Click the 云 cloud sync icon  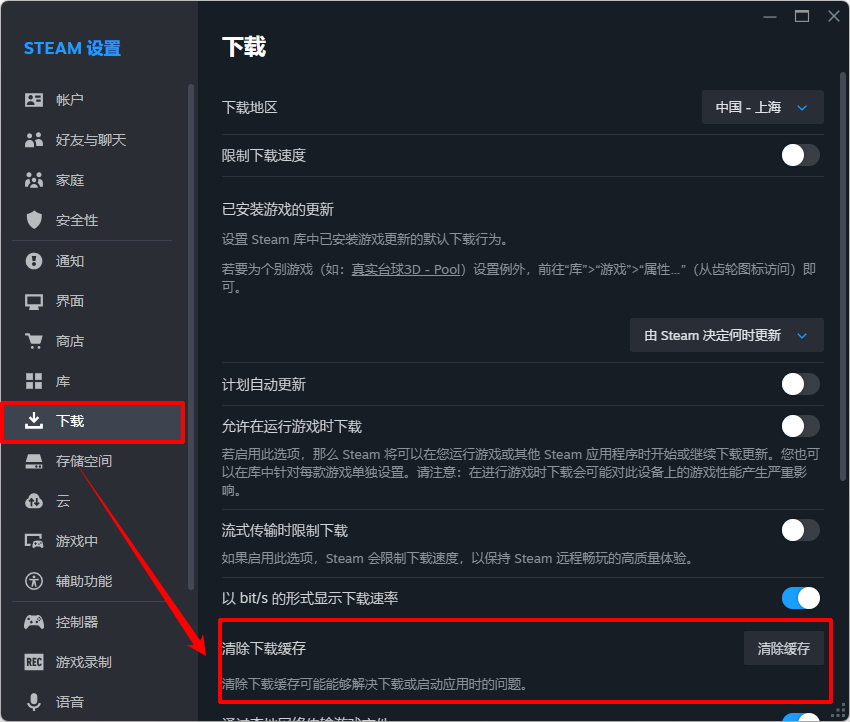[34, 501]
